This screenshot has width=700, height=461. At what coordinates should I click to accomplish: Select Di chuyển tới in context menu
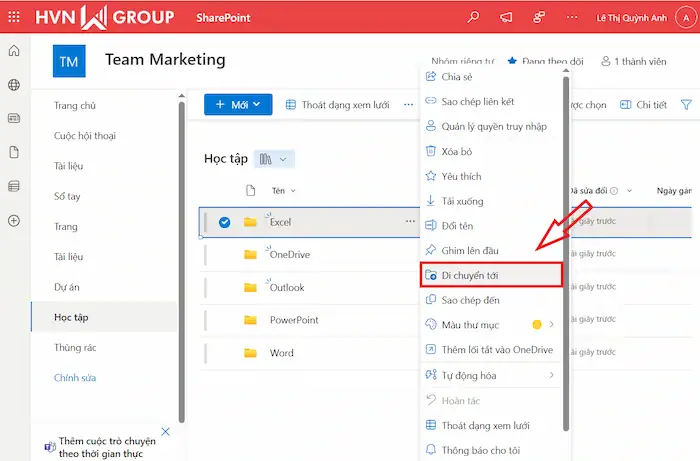490,274
